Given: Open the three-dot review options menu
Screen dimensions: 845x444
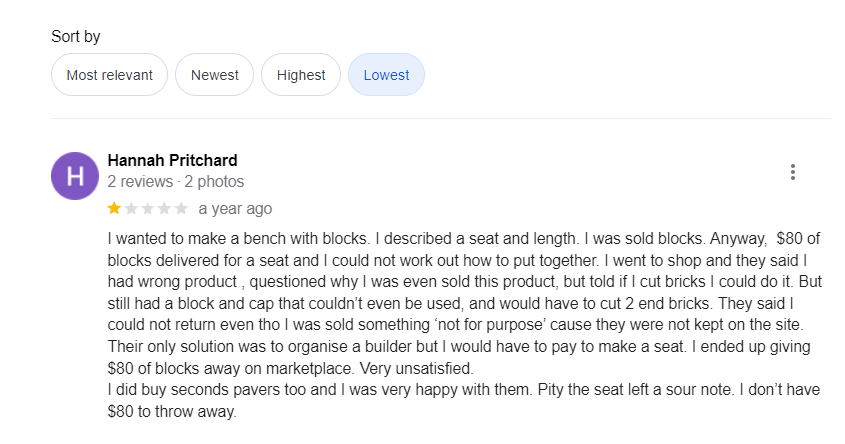Looking at the screenshot, I should (792, 172).
